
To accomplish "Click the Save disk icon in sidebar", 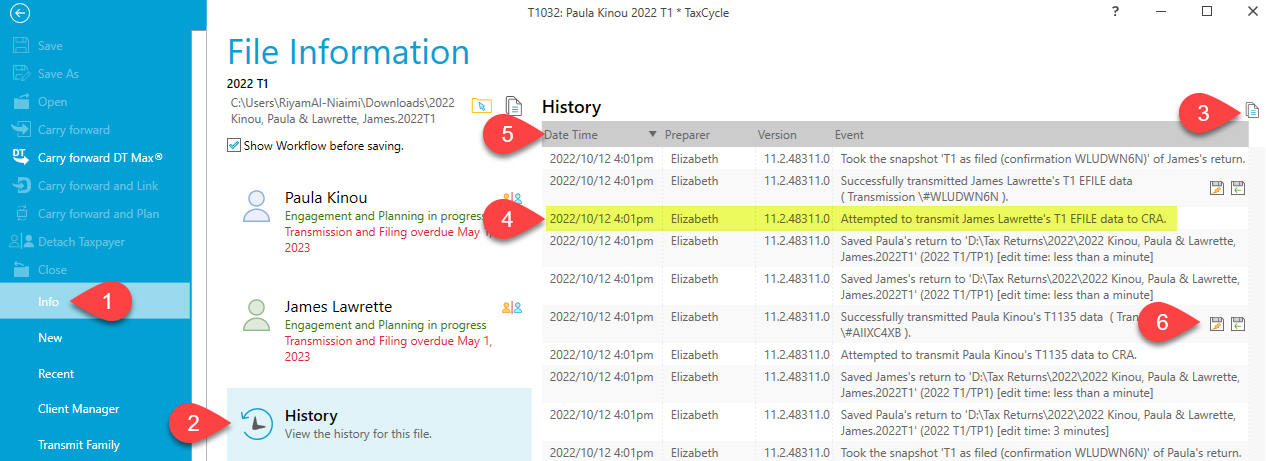I will click(19, 46).
